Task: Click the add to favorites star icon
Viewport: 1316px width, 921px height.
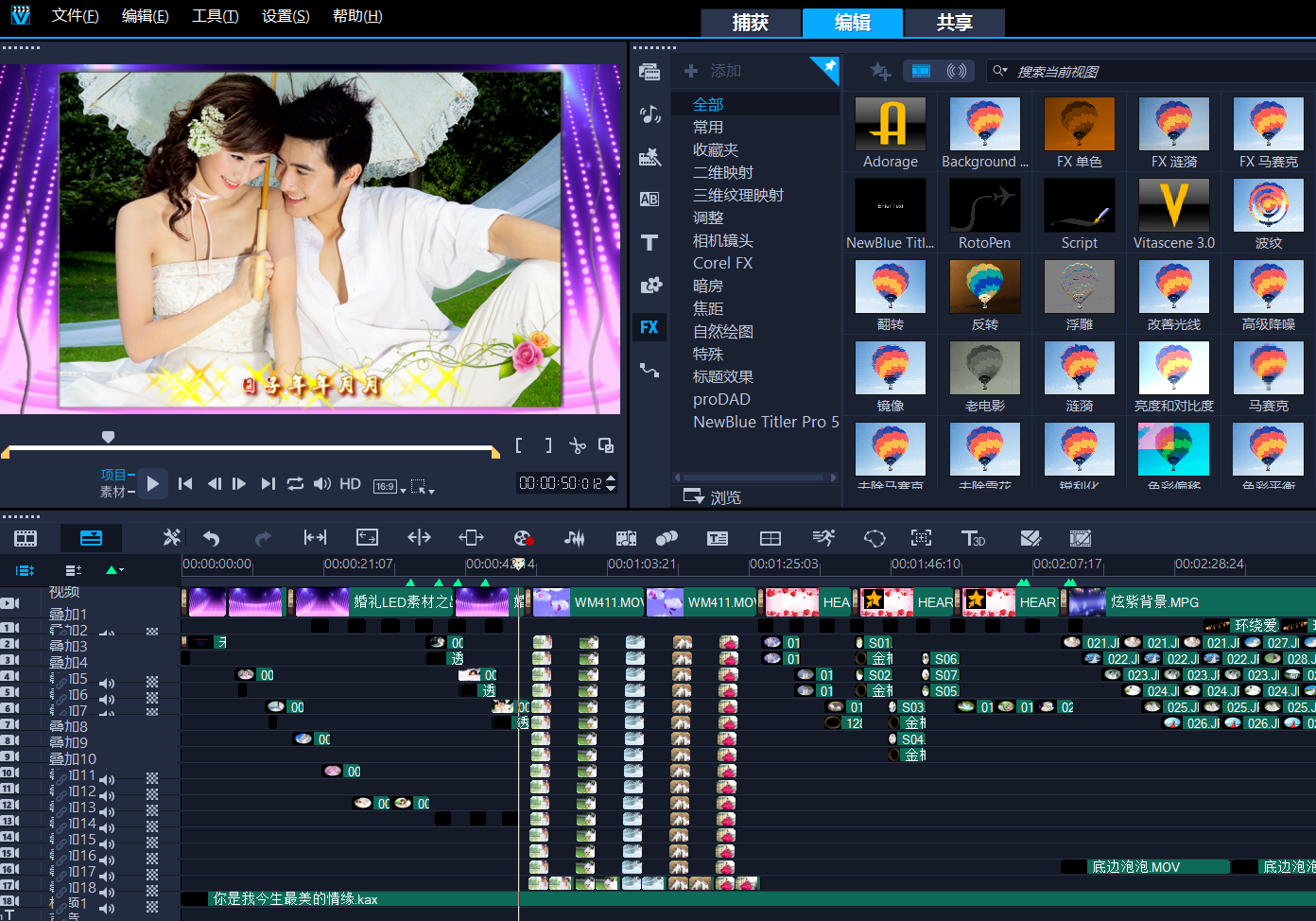Action: coord(880,71)
